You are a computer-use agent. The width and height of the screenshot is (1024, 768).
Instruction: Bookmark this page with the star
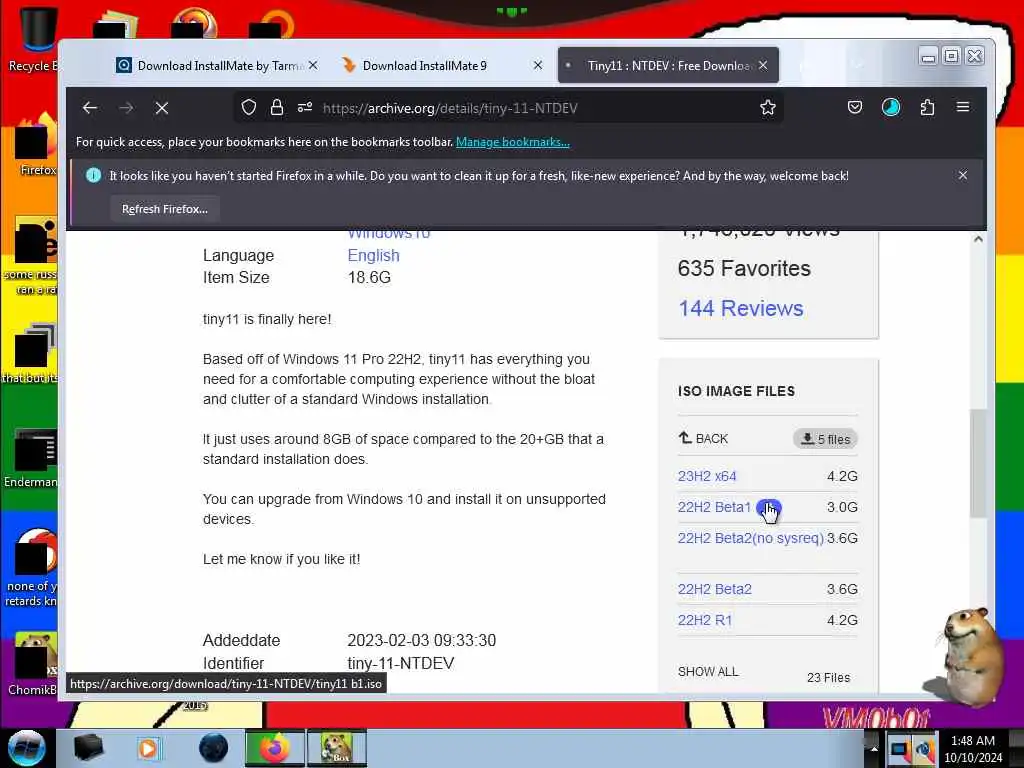768,108
